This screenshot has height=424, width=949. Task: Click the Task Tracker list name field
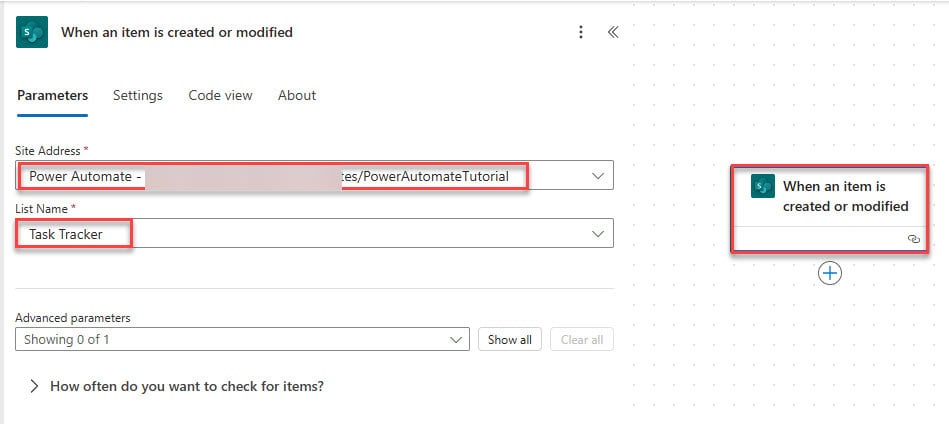click(x=314, y=234)
